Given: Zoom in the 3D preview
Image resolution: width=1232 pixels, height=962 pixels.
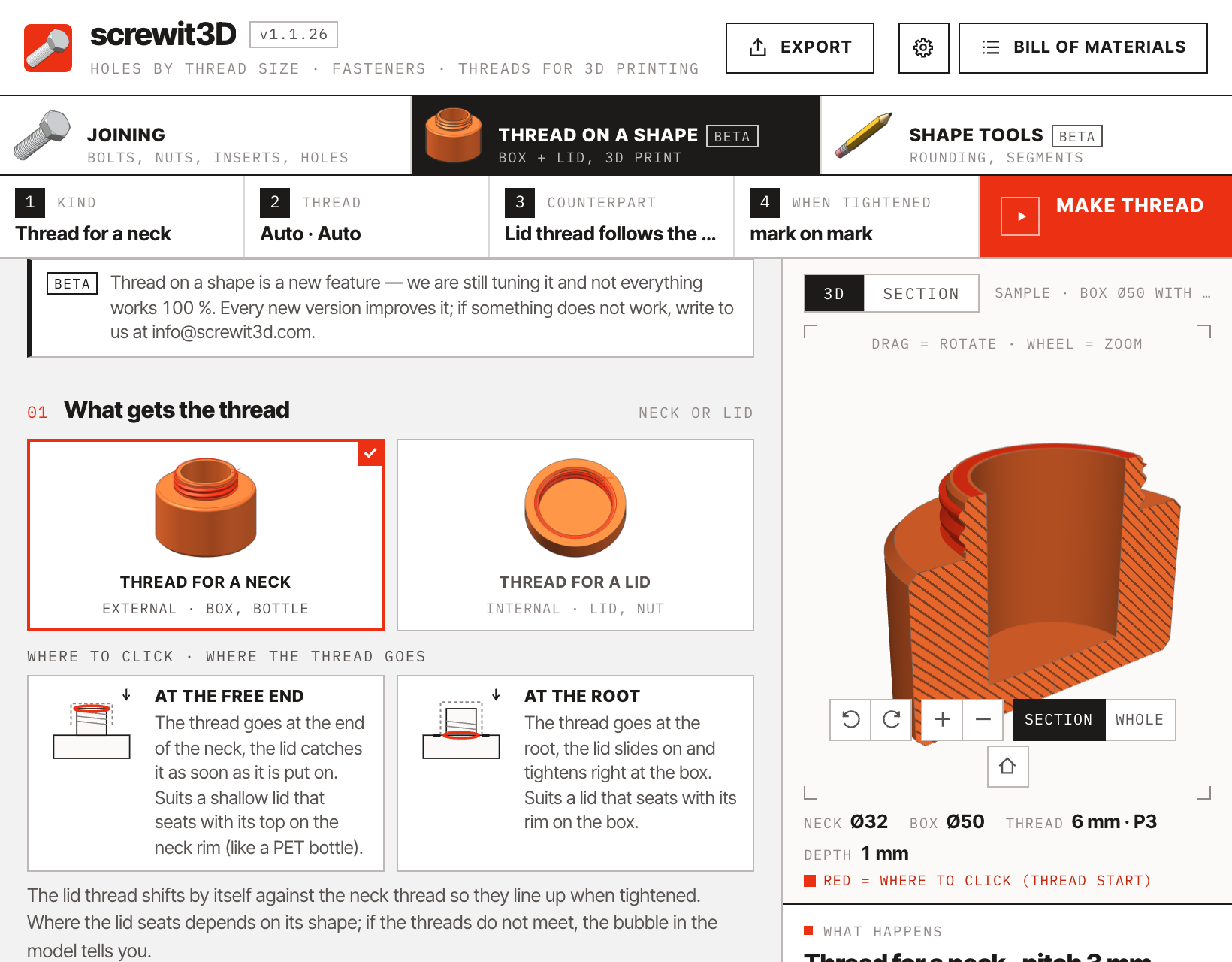Looking at the screenshot, I should [942, 720].
